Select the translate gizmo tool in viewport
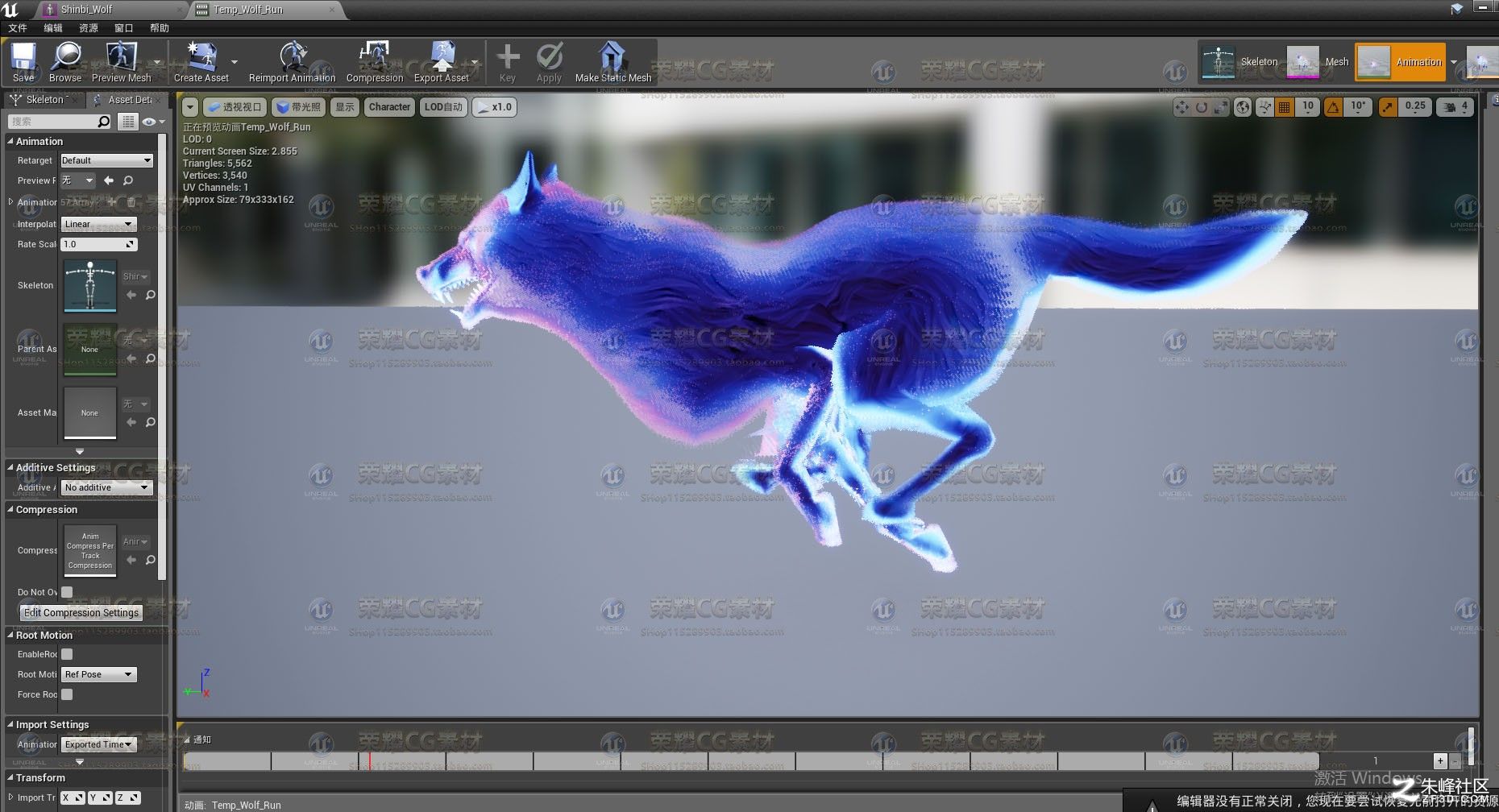Screen dimensions: 1499x812 coord(1182,106)
